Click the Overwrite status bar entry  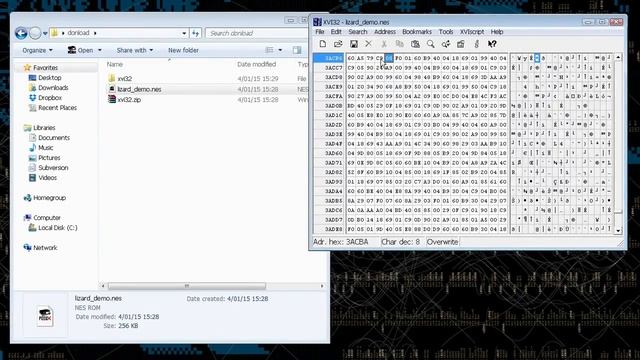pos(442,242)
